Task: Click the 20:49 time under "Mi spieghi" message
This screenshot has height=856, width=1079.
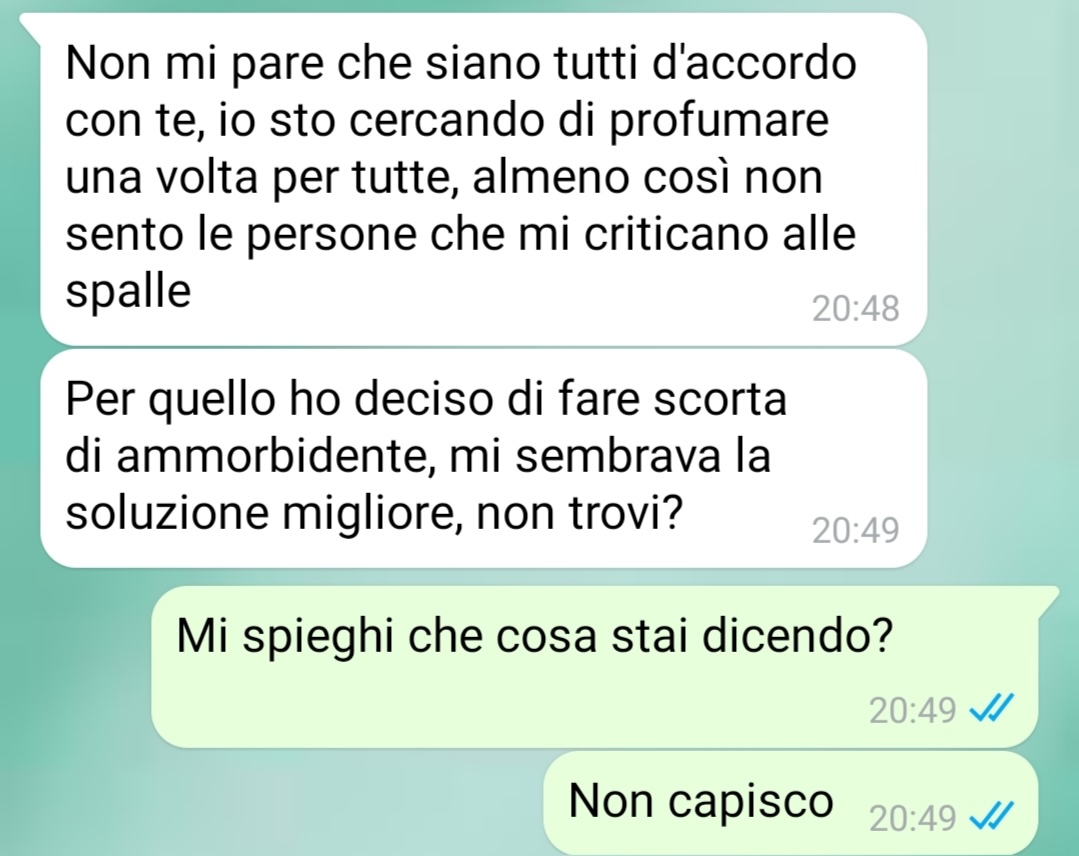Action: coord(912,709)
